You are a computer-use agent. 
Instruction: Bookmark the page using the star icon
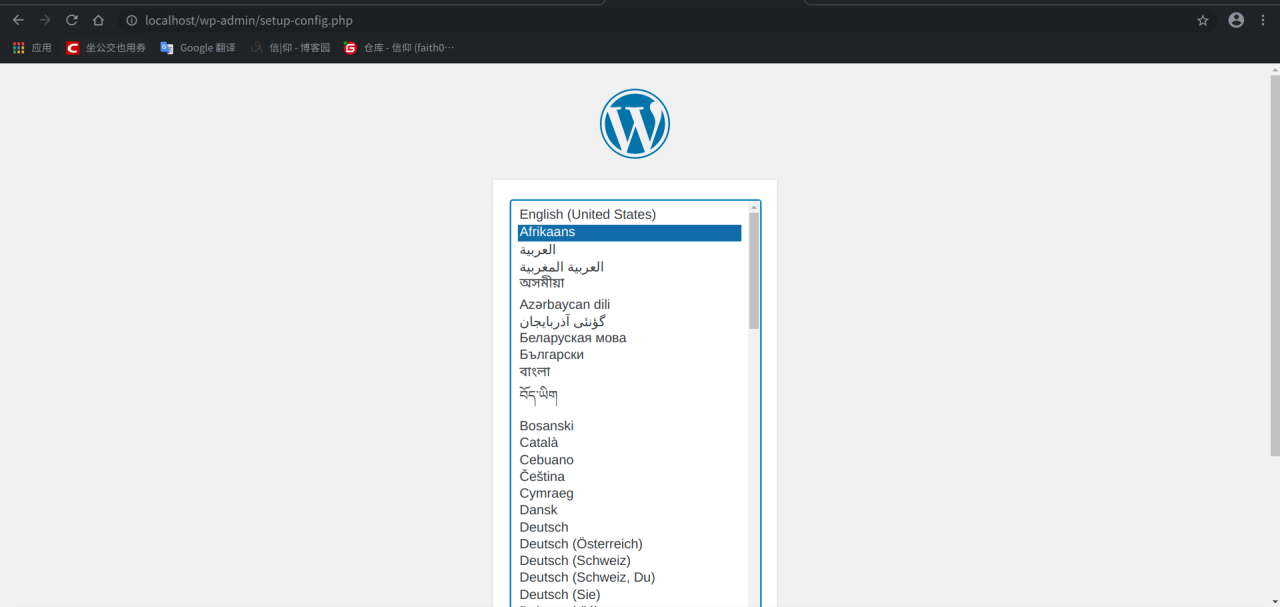(1202, 19)
